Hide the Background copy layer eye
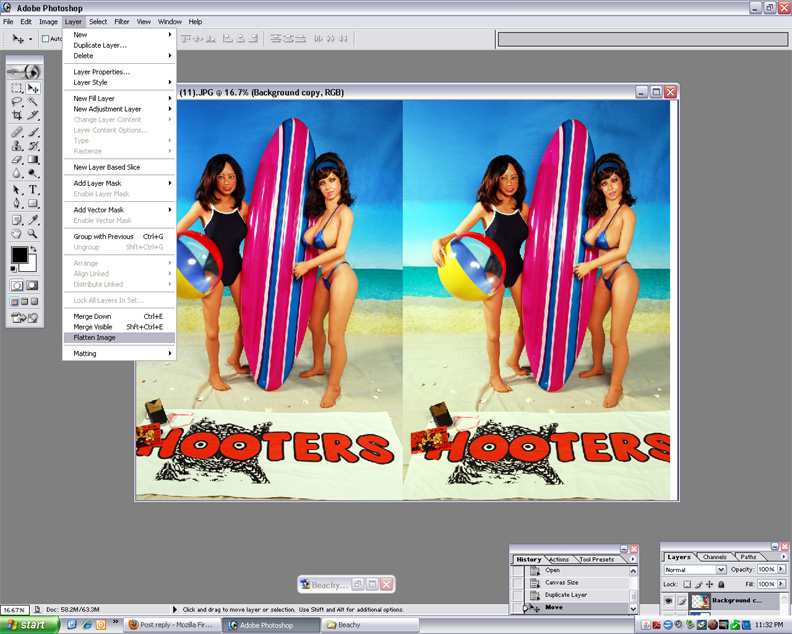 click(668, 601)
